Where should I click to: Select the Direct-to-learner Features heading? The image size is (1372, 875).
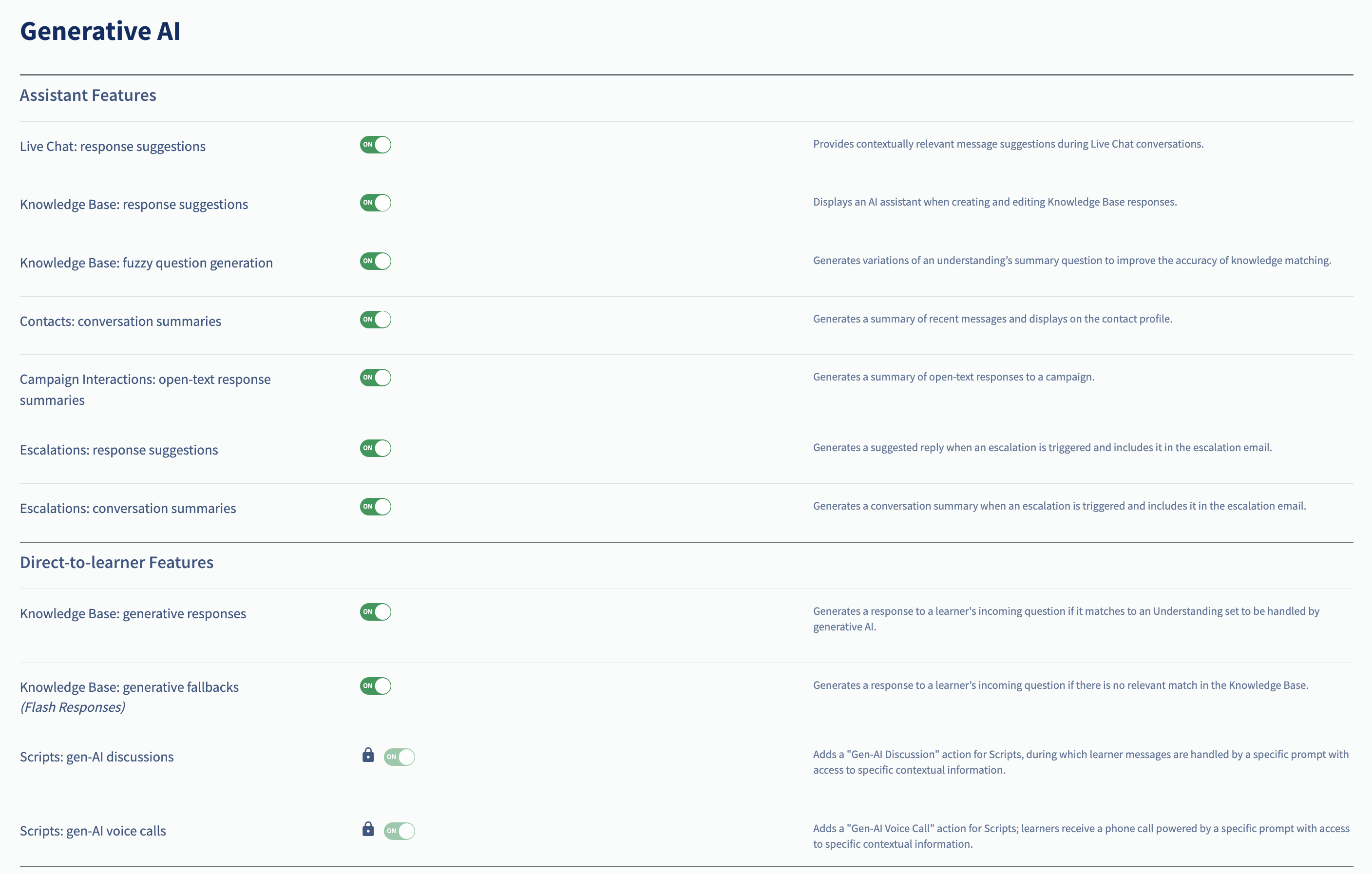(x=117, y=562)
